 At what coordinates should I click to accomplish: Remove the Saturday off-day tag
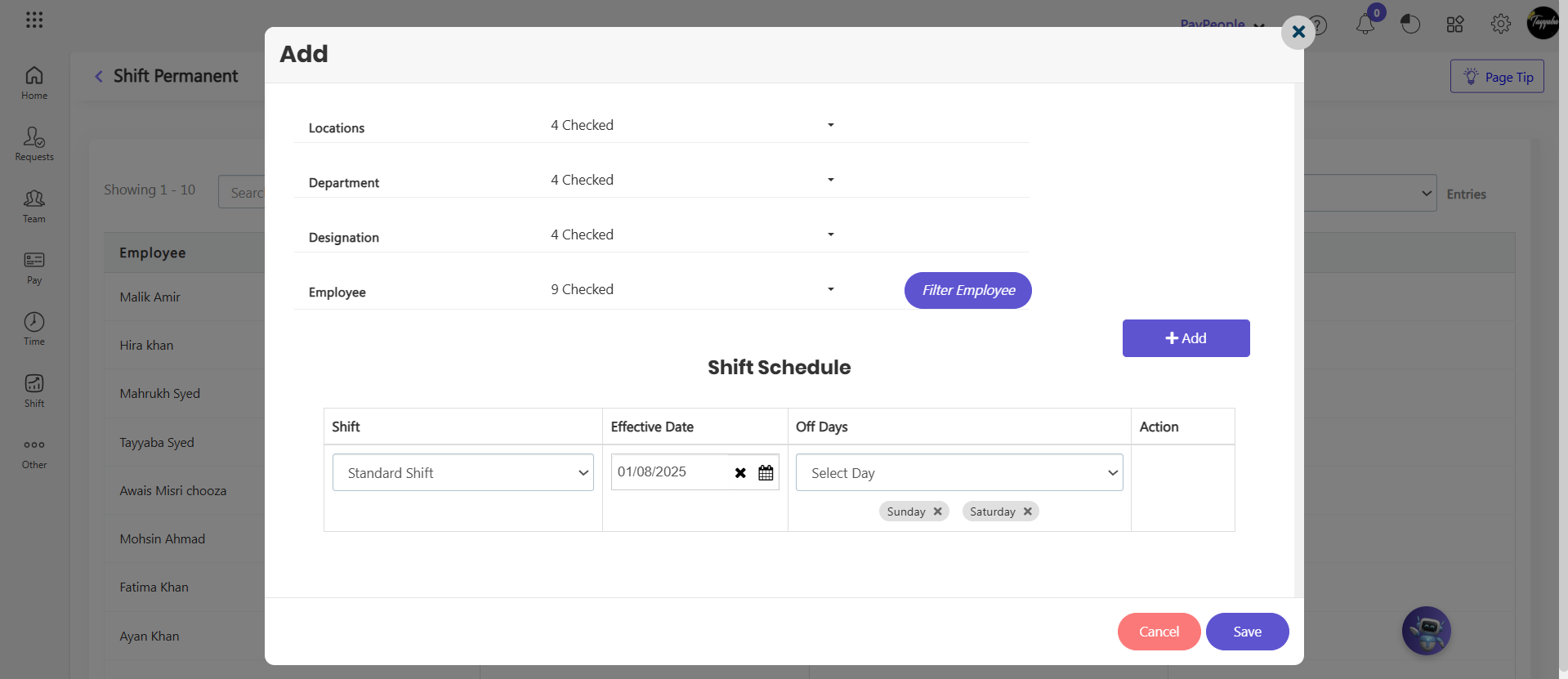click(1028, 511)
